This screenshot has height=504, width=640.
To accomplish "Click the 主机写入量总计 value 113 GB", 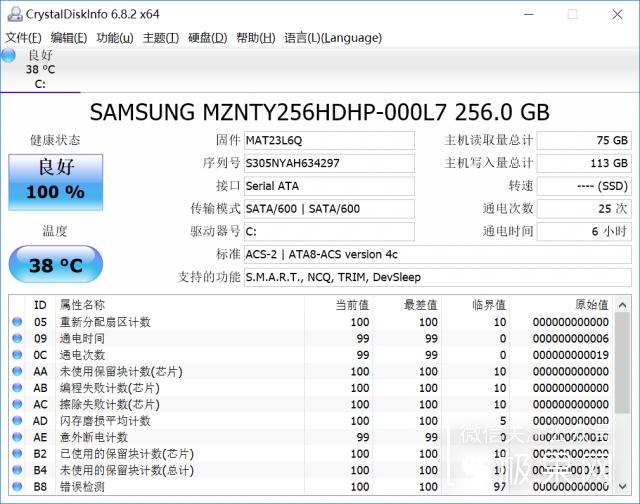I will (584, 163).
